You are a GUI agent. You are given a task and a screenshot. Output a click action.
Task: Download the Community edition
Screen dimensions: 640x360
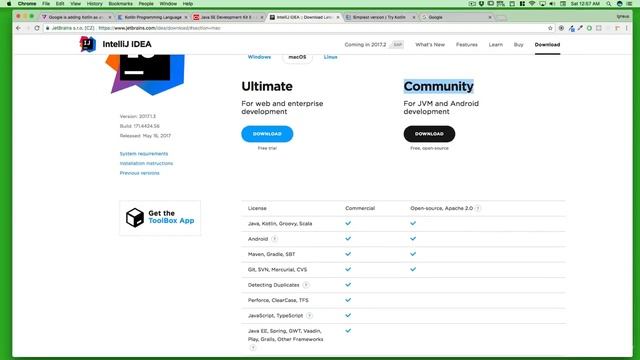click(x=429, y=134)
